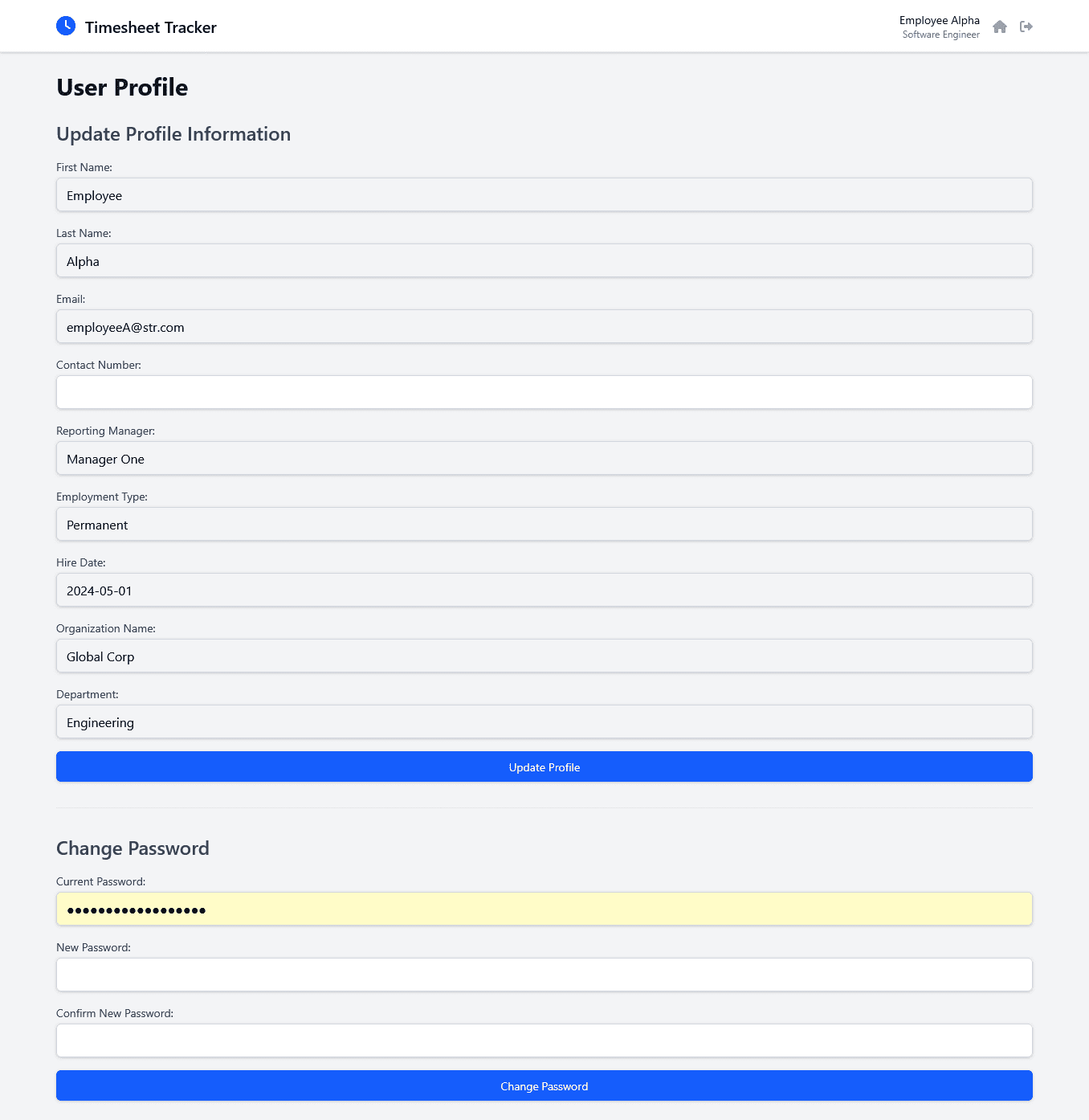Open the Timesheet Tracker title link
Viewport: 1089px width, 1120px height.
150,27
